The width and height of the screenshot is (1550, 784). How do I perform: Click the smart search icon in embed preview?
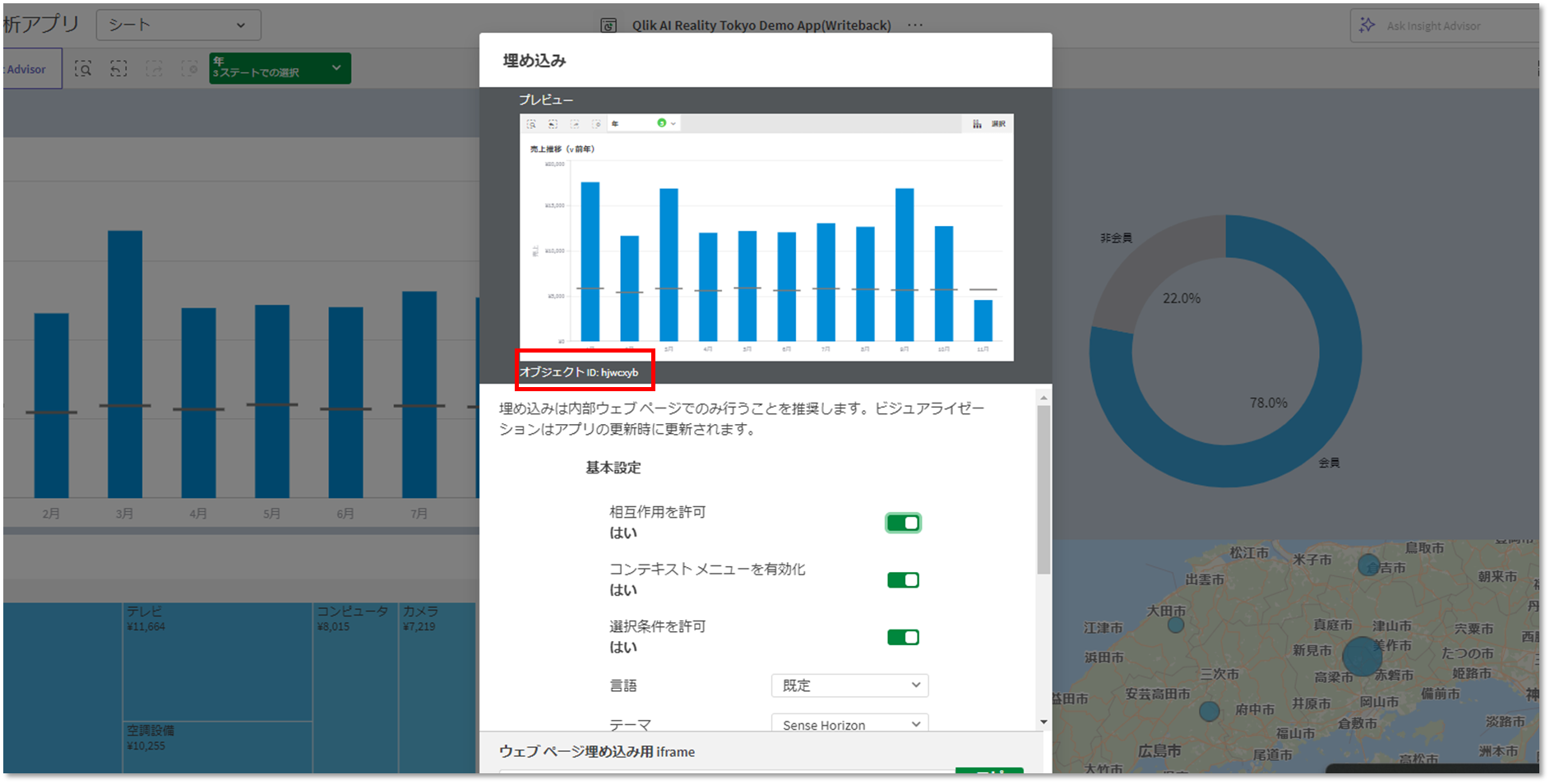(531, 124)
